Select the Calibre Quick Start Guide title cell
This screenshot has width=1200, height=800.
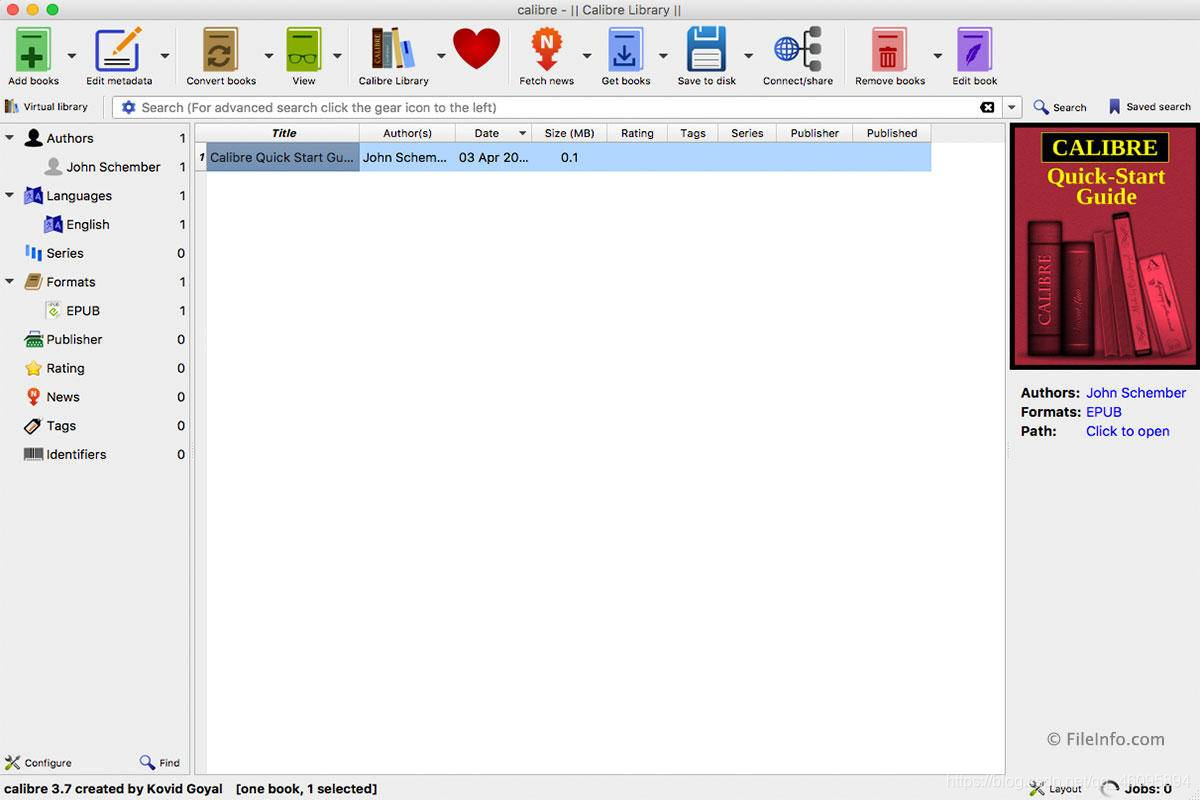283,157
